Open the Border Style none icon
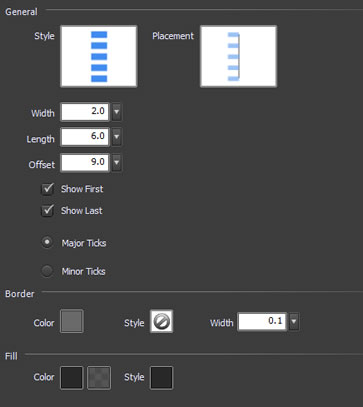The height and width of the screenshot is (407, 363). click(x=162, y=321)
